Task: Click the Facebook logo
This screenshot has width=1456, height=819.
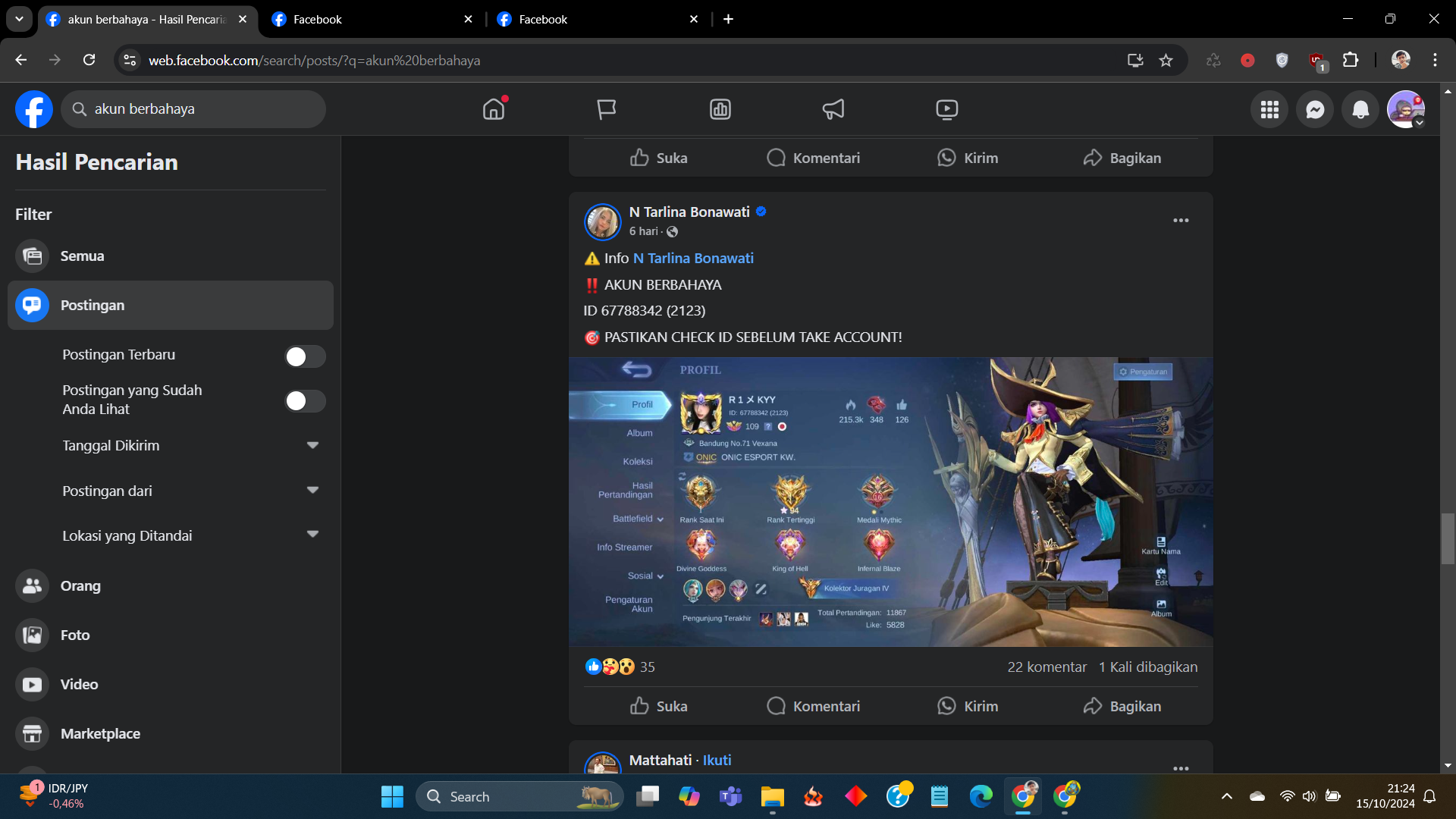Action: [x=34, y=109]
